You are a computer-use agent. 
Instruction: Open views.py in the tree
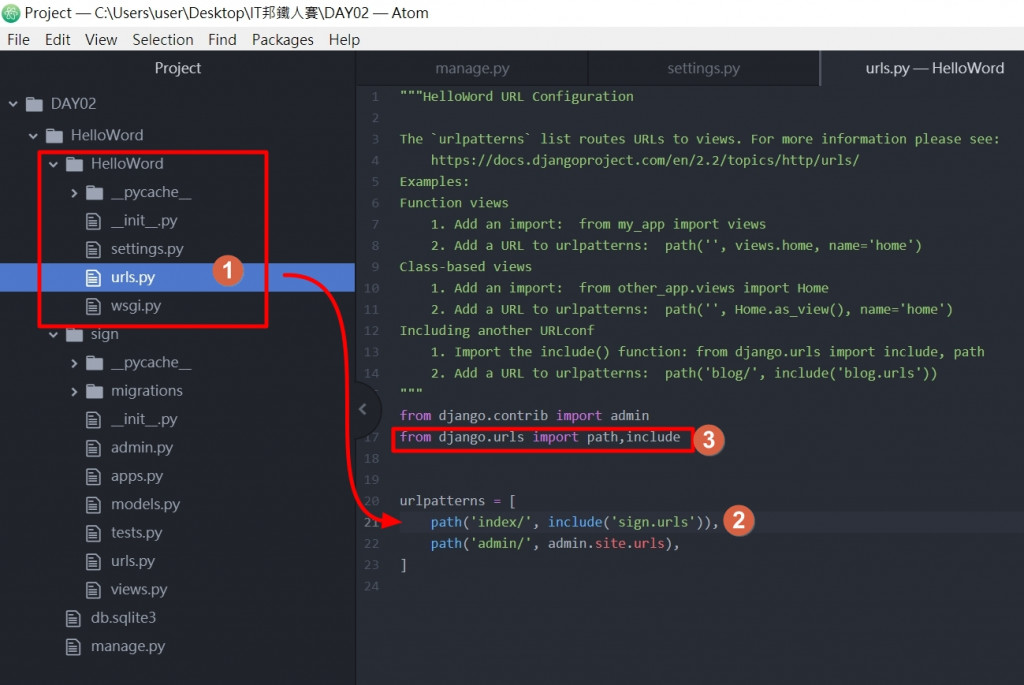click(x=138, y=590)
